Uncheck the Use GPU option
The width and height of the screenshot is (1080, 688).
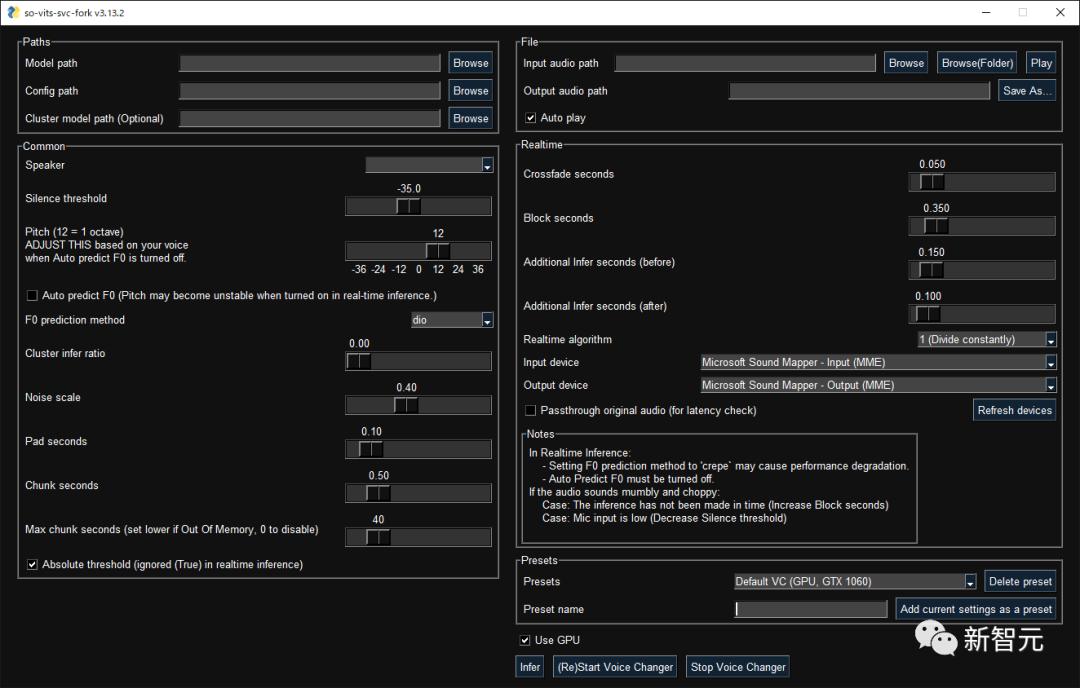tap(525, 640)
